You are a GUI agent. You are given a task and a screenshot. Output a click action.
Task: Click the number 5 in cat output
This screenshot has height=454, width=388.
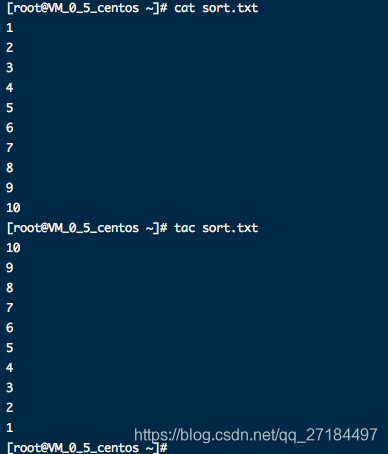pos(10,108)
